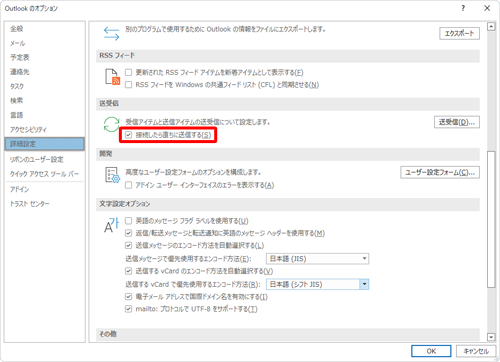
Task: Click the export arrows icon
Action: pos(111,34)
